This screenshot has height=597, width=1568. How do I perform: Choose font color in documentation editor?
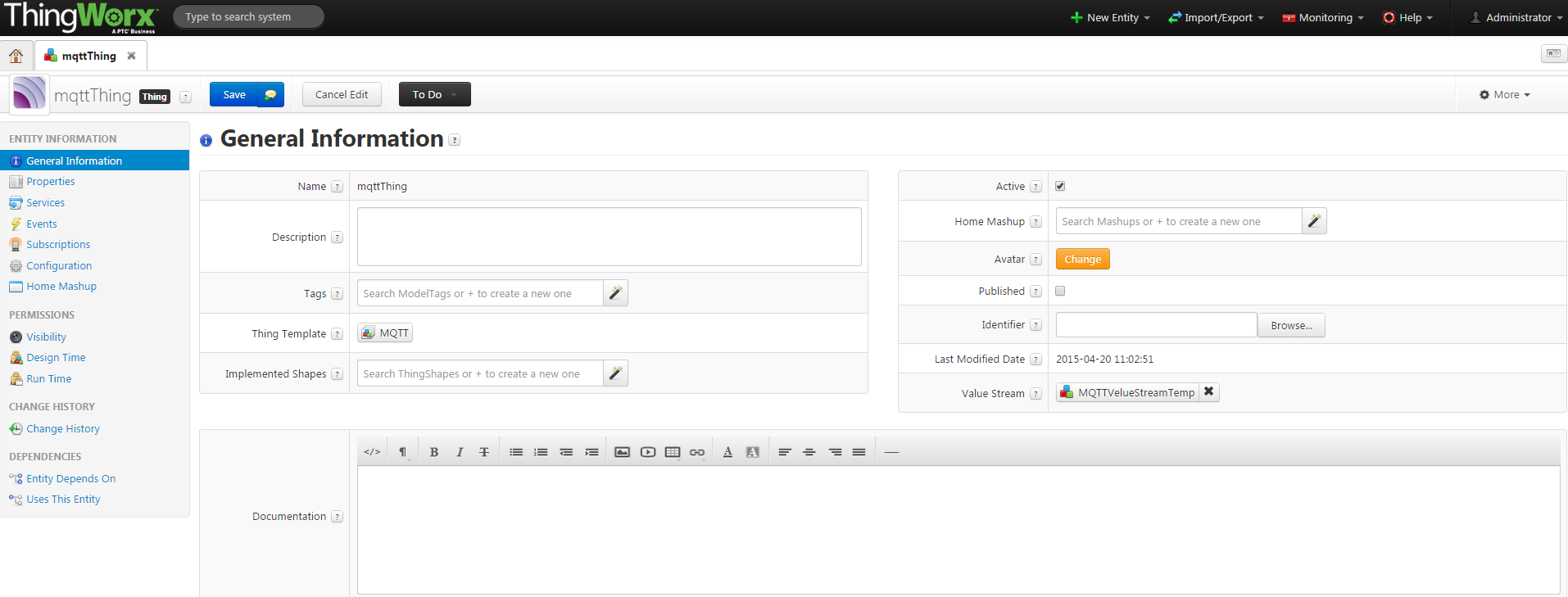pyautogui.click(x=727, y=452)
